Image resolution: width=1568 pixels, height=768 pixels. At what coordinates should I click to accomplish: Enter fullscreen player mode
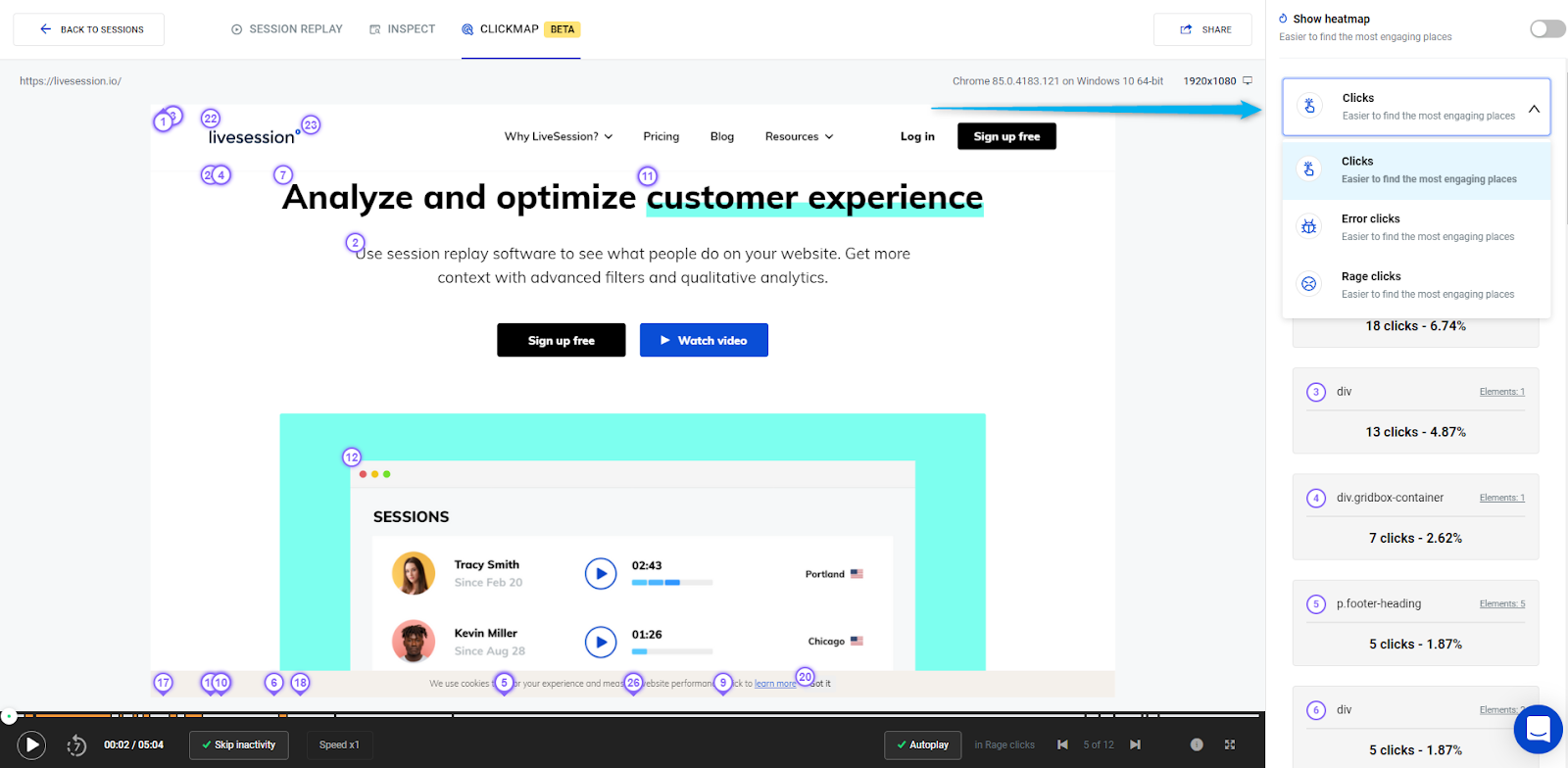pos(1230,744)
